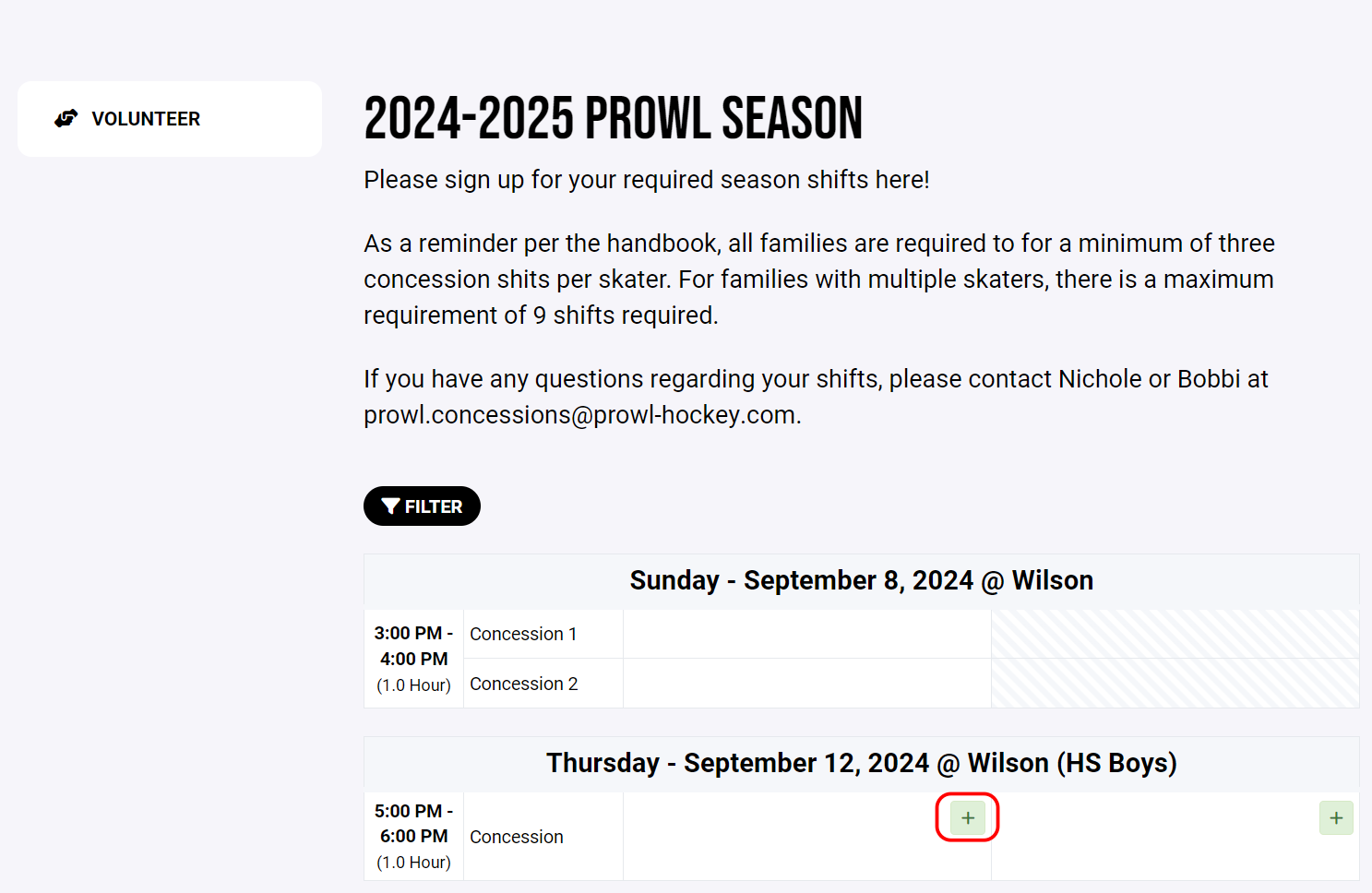Click the prowl.concessions@prowl-hockey.com email address
Screen dimensions: 1372x893
pos(581,415)
